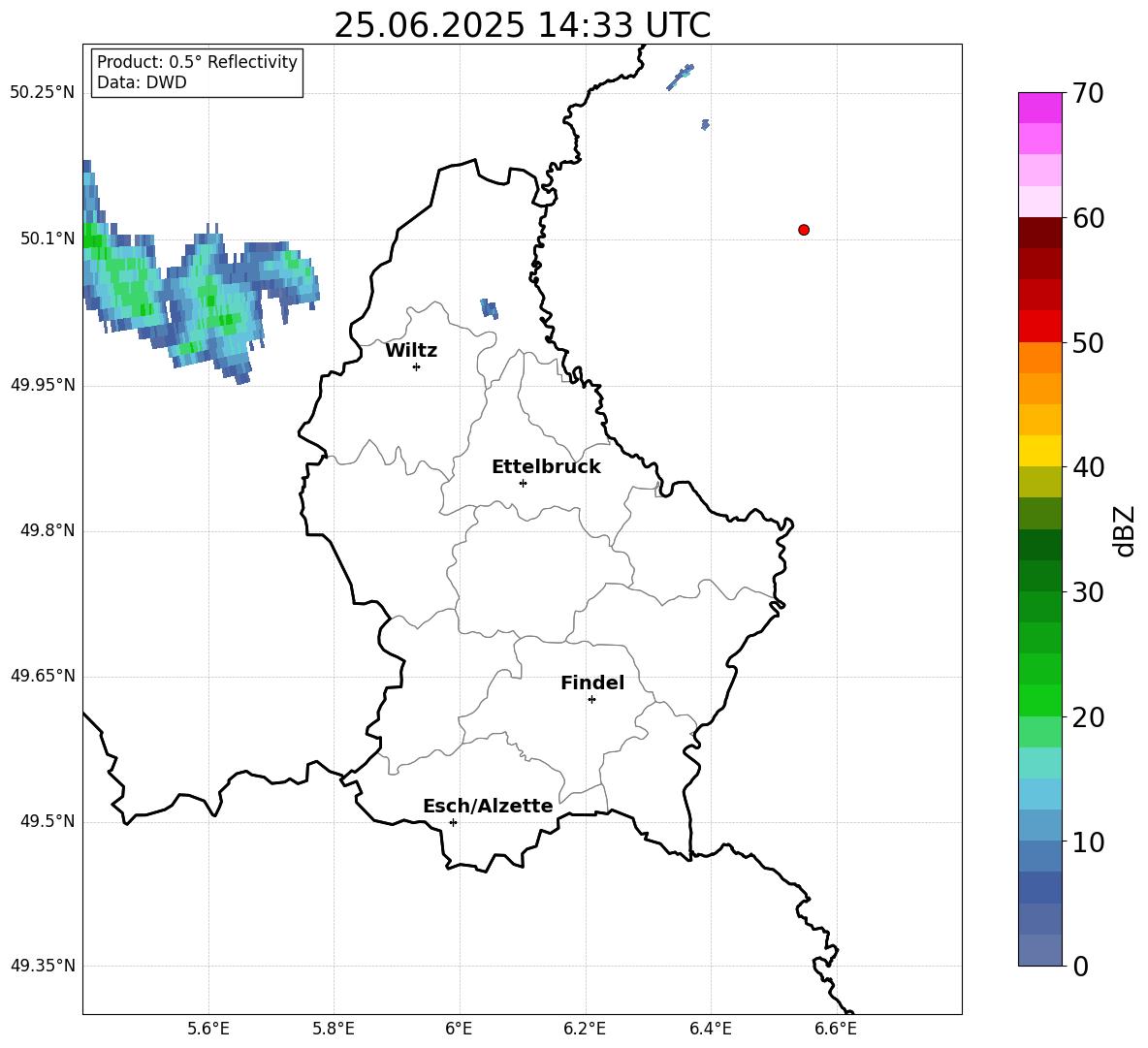Click the 49.65°N latitude label
Screen dimensions: 1148x1048
[x=43, y=676]
